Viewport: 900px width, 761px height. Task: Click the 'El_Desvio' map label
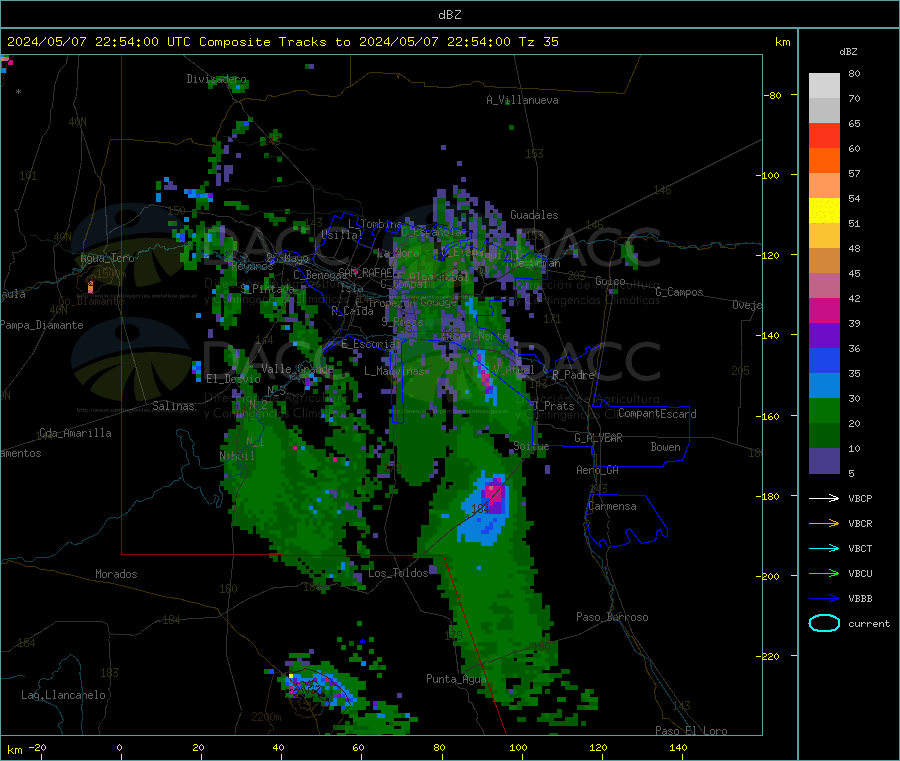(x=233, y=379)
